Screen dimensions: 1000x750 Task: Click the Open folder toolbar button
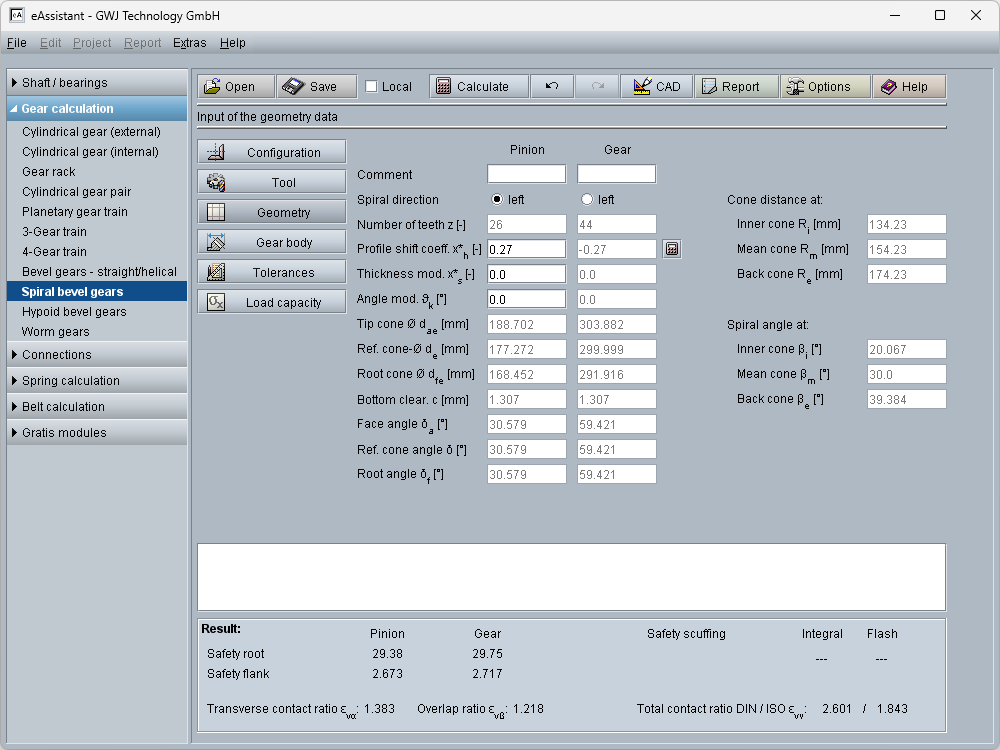pos(229,87)
